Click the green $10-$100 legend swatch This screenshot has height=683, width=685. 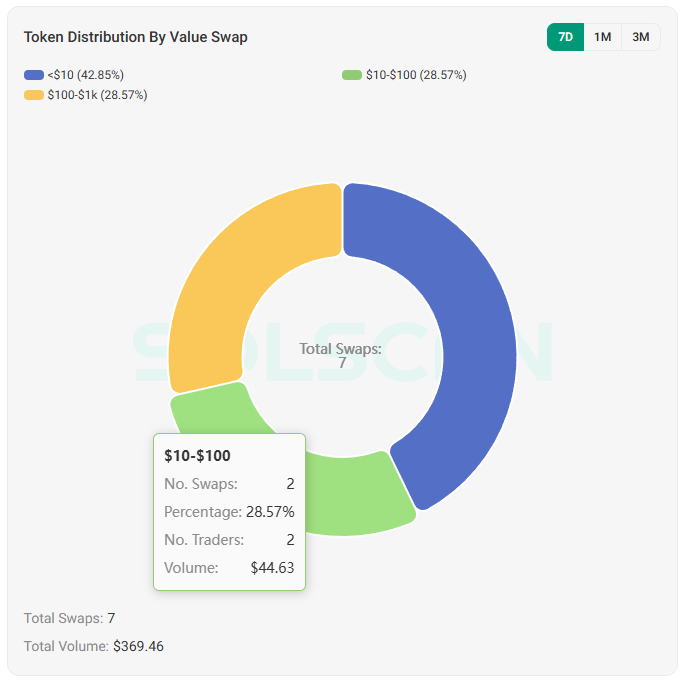(x=352, y=75)
